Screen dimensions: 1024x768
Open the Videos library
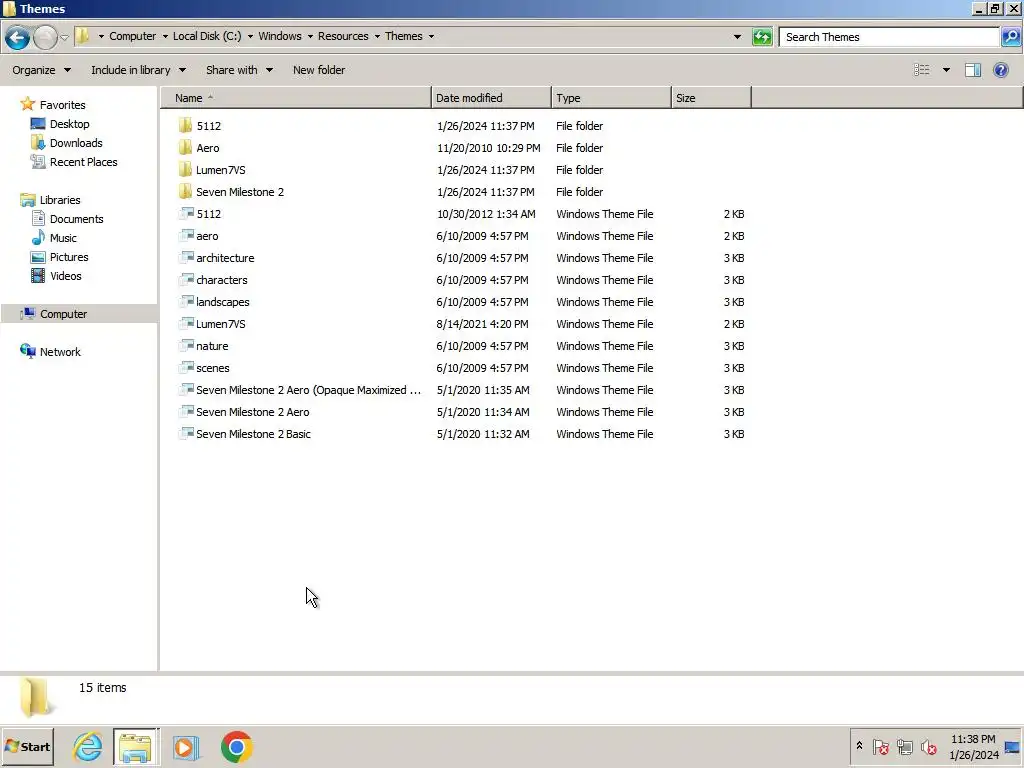tap(65, 276)
